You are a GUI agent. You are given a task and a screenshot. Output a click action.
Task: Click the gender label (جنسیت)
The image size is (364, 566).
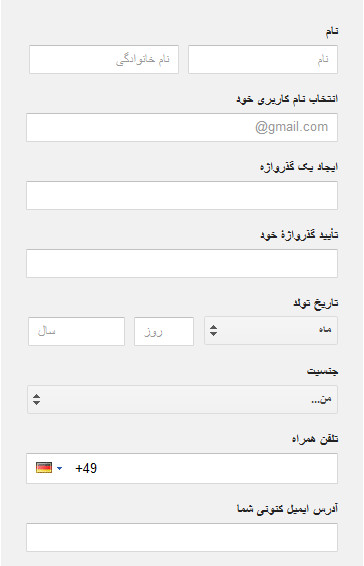click(x=322, y=371)
